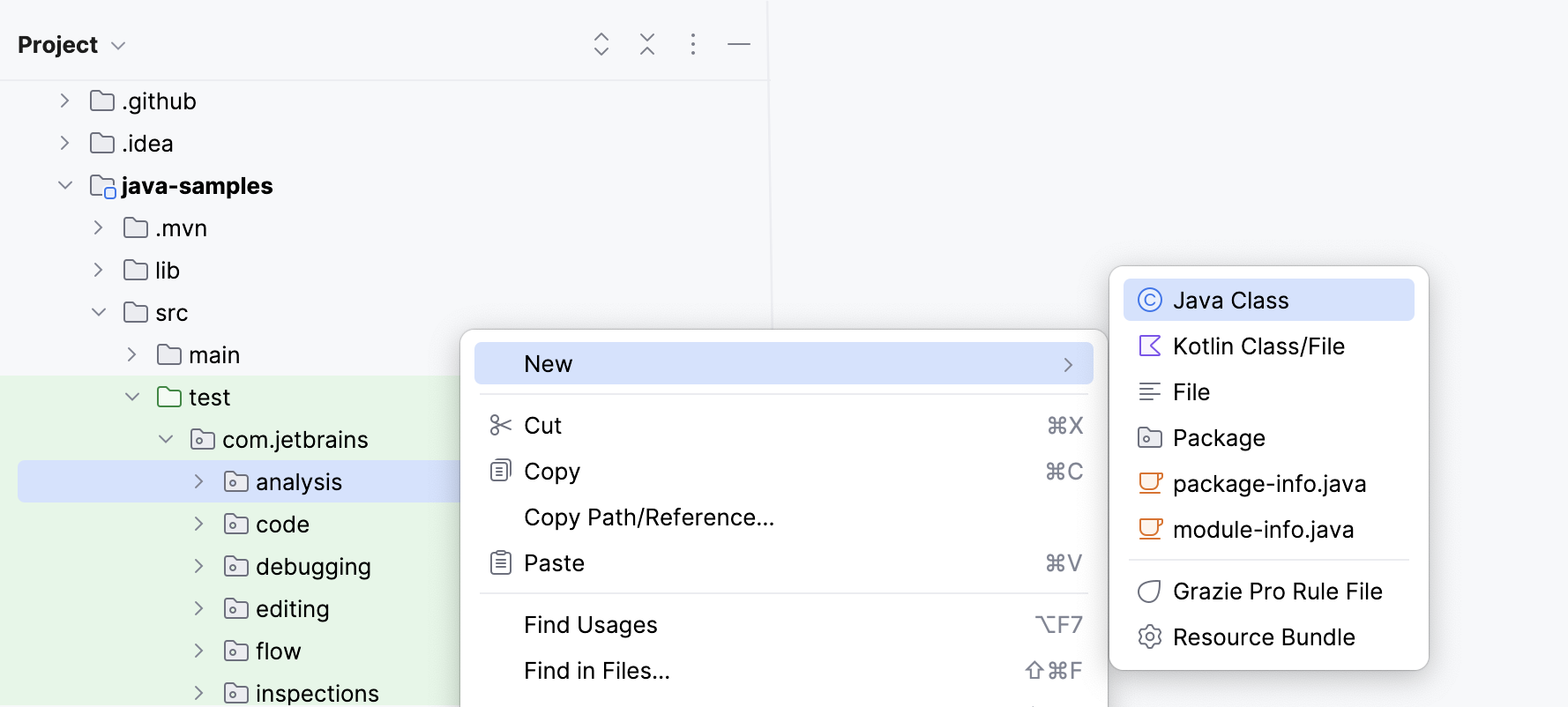The height and width of the screenshot is (707, 1568).
Task: Expand the main folder
Action: 131,355
